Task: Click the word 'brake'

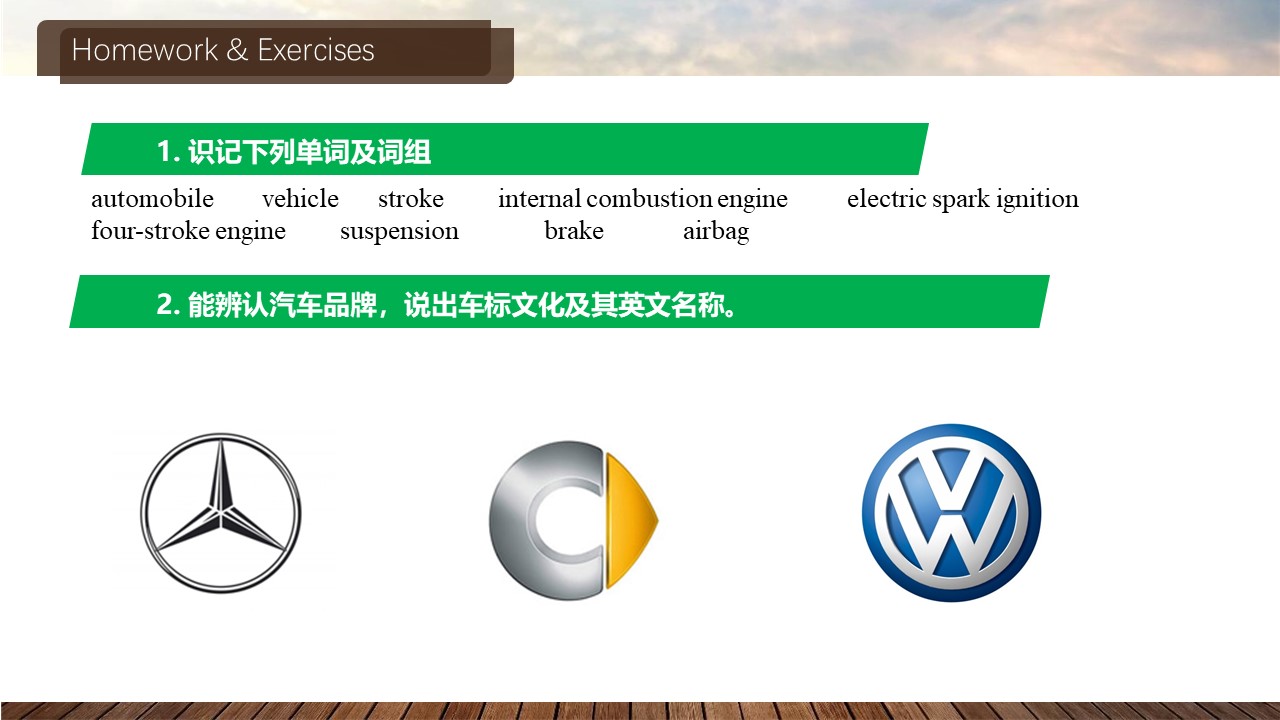Action: coord(574,231)
